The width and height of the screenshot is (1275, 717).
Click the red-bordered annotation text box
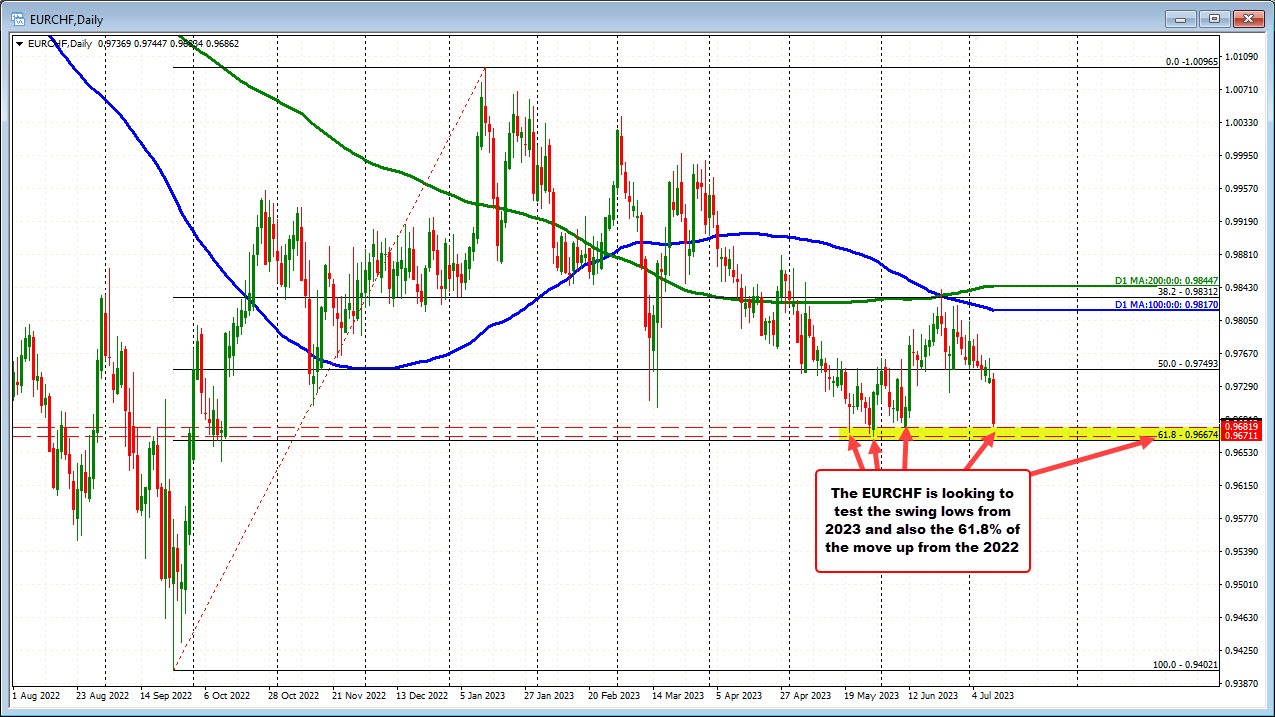click(922, 520)
